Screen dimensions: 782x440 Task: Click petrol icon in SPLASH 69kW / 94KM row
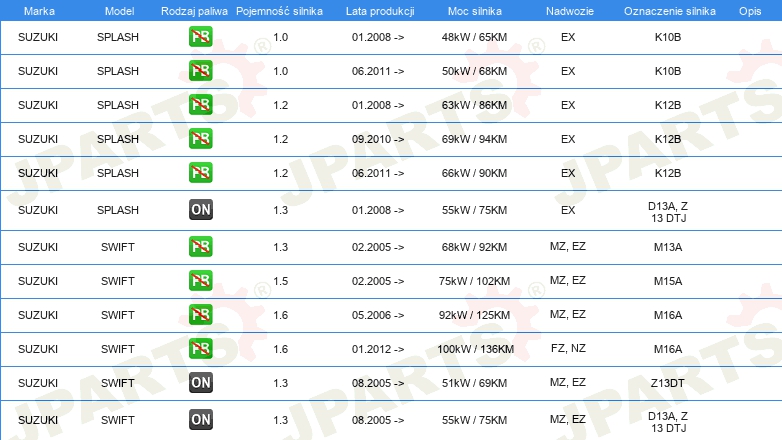(200, 139)
